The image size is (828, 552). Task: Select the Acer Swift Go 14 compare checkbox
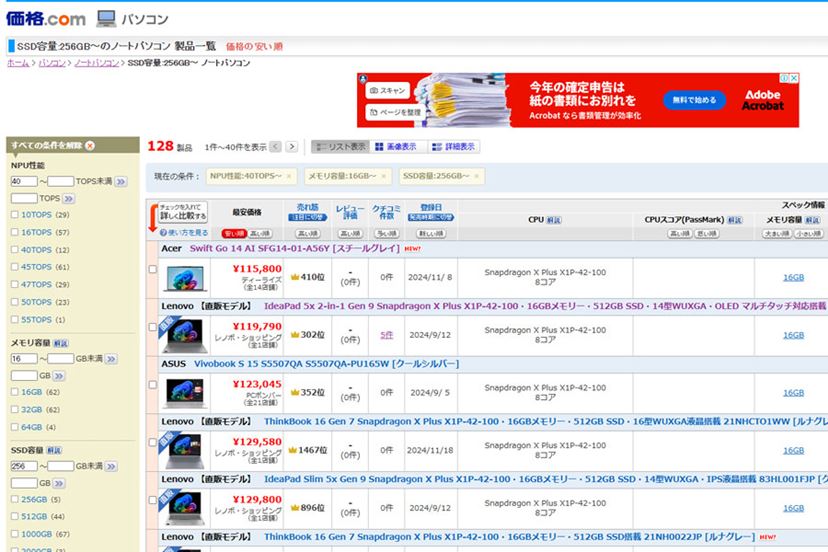click(x=153, y=270)
